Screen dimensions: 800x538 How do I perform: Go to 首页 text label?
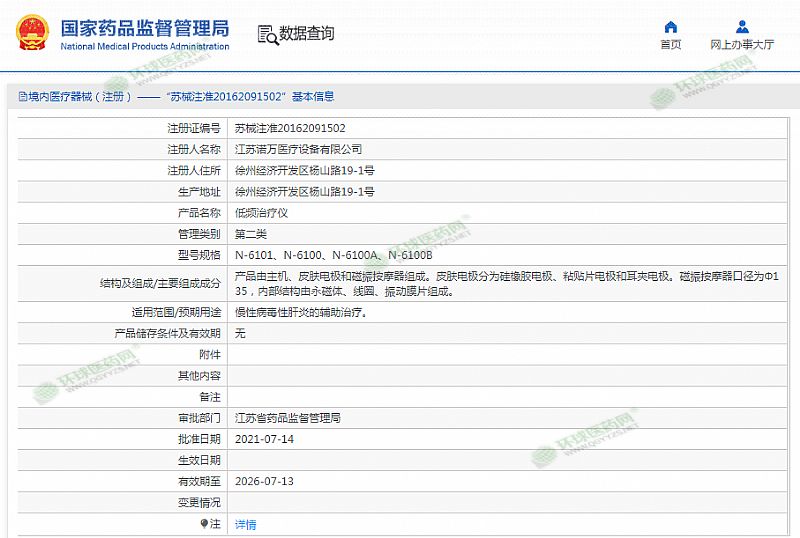click(x=670, y=45)
